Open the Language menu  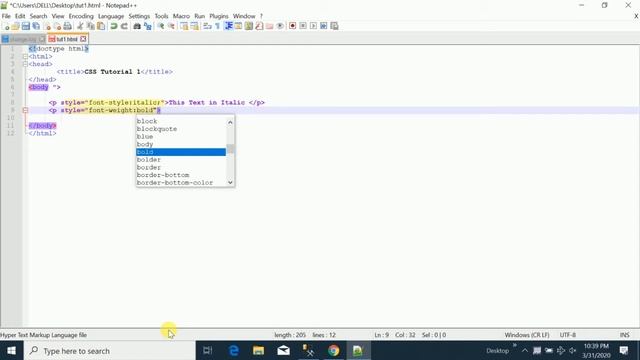point(111,16)
